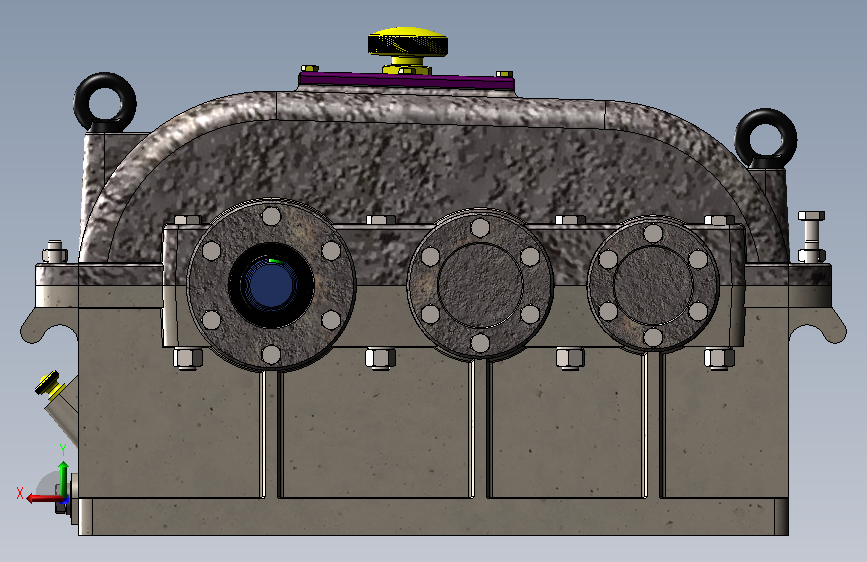Select the vertical rib below left bearing cover

coord(271,434)
